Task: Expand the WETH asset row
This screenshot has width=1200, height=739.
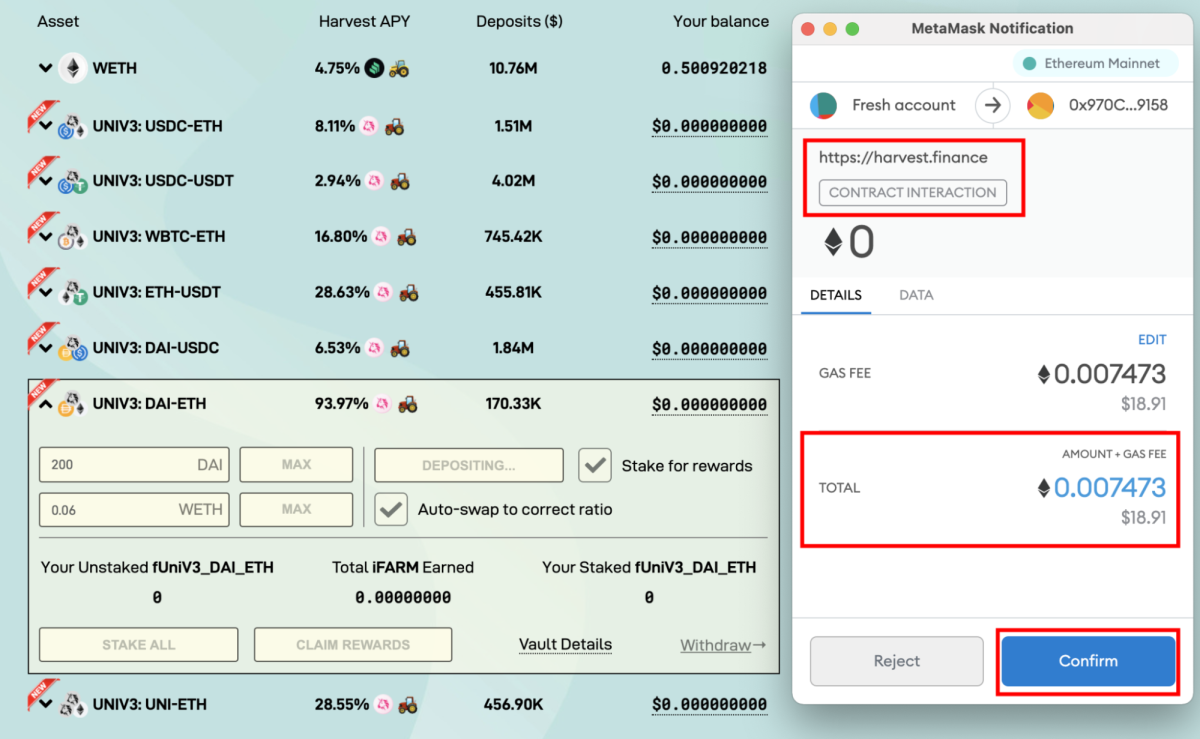Action: (x=45, y=69)
